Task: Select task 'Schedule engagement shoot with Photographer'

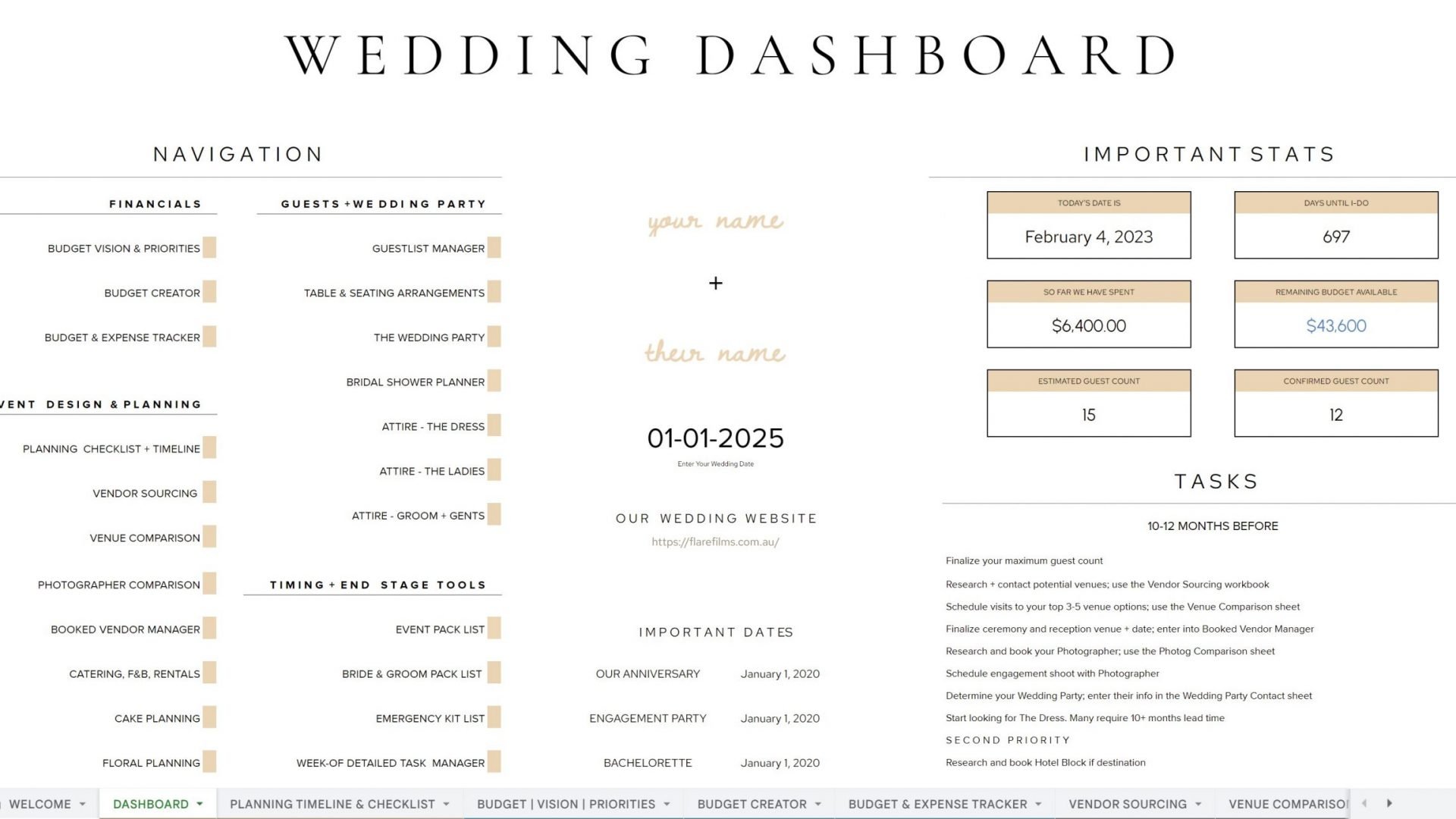Action: 1052,673
